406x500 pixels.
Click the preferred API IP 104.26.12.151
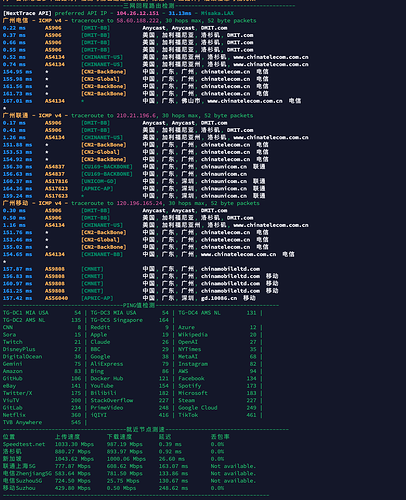click(138, 13)
